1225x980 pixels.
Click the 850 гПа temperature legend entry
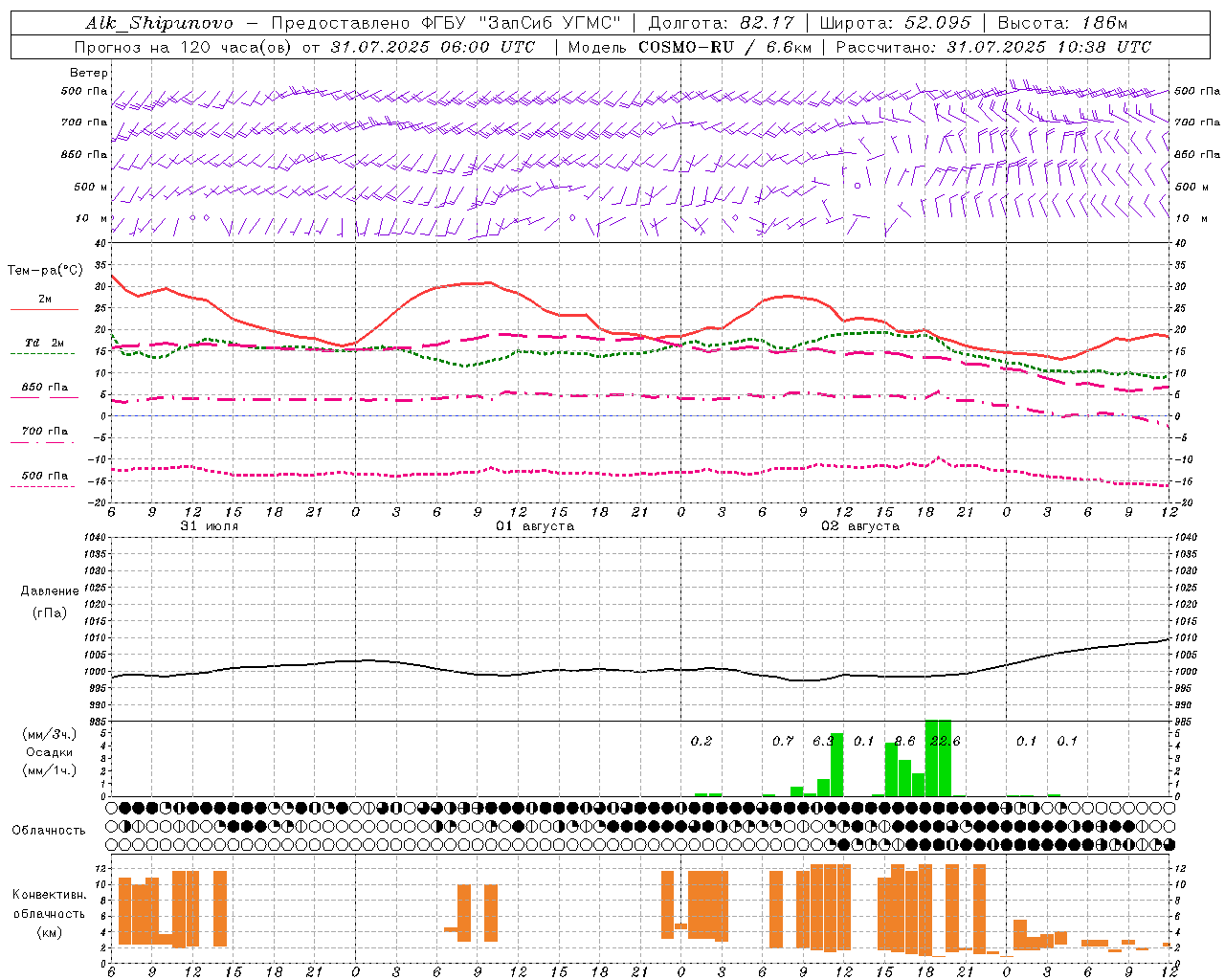click(45, 388)
